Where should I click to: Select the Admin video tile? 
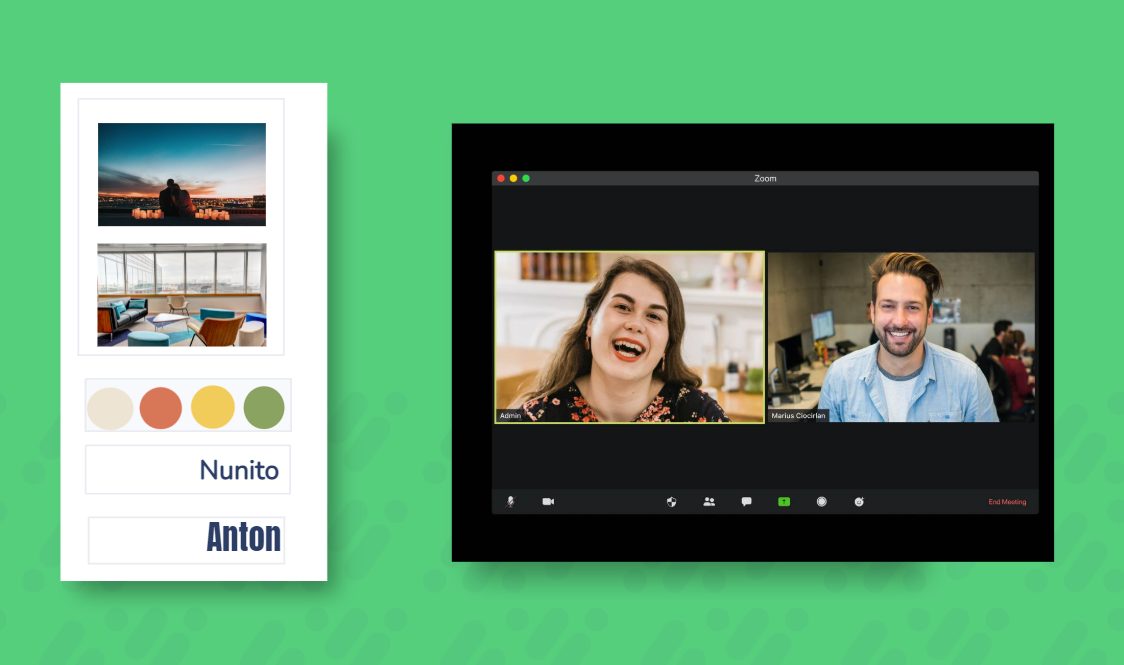coord(629,337)
